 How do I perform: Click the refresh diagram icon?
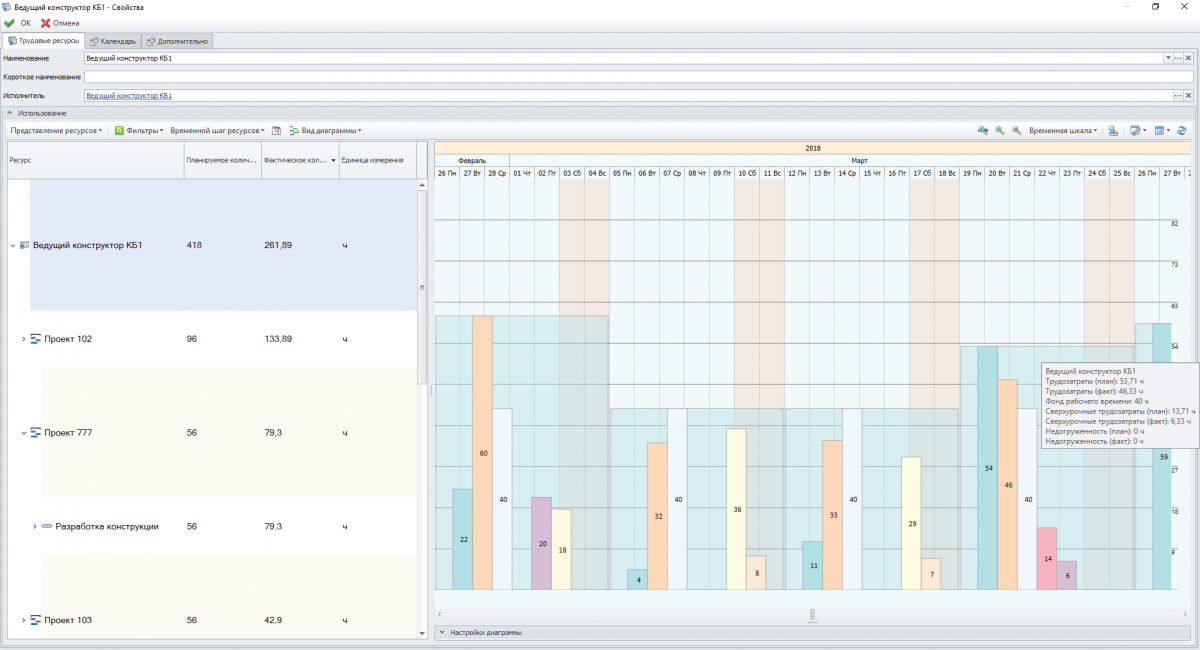click(1181, 131)
